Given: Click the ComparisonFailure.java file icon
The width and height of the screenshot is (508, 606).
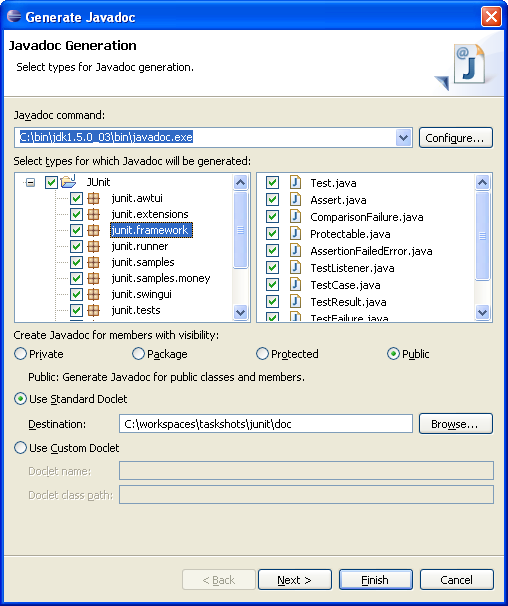Looking at the screenshot, I should point(295,216).
